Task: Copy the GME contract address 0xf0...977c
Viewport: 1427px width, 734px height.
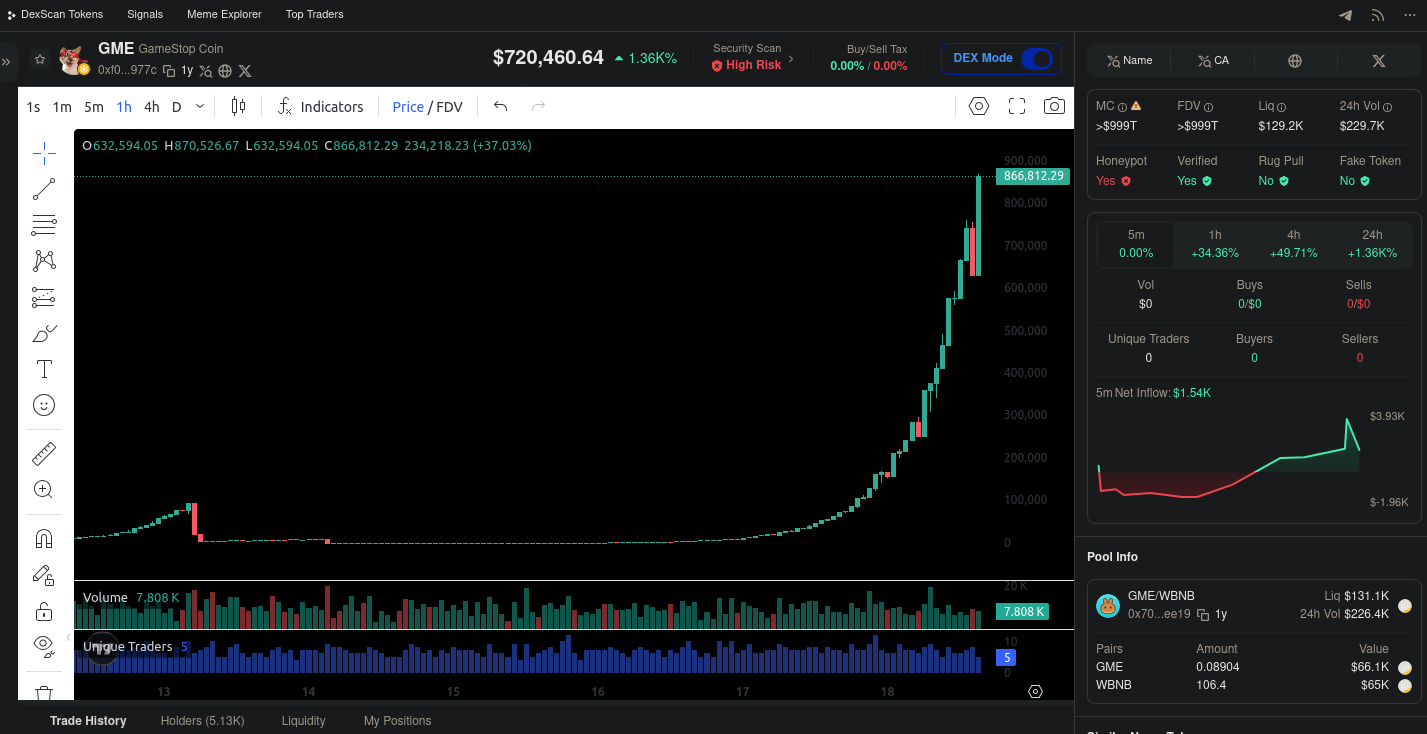Action: 169,71
